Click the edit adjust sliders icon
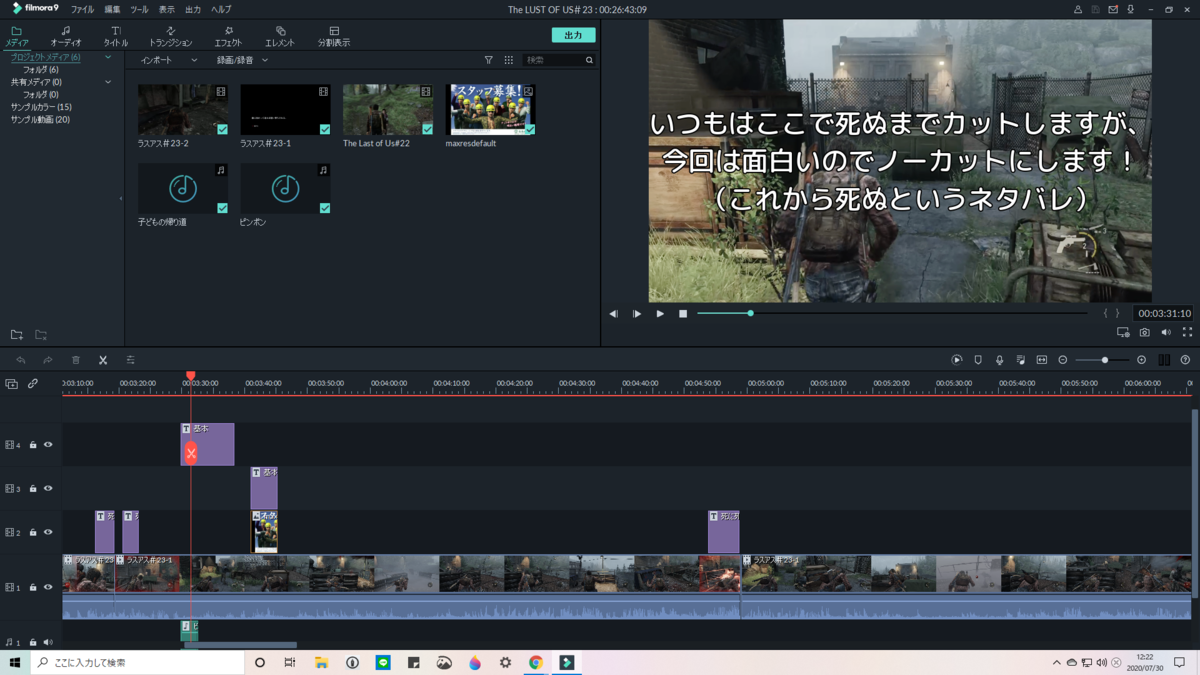Image resolution: width=1200 pixels, height=675 pixels. pos(130,360)
